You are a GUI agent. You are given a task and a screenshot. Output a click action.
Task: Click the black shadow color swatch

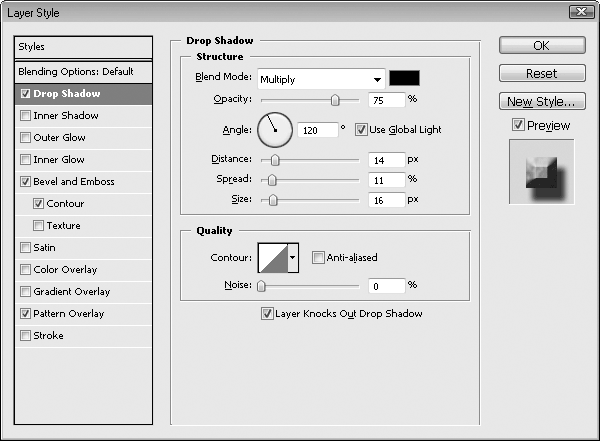tap(404, 78)
